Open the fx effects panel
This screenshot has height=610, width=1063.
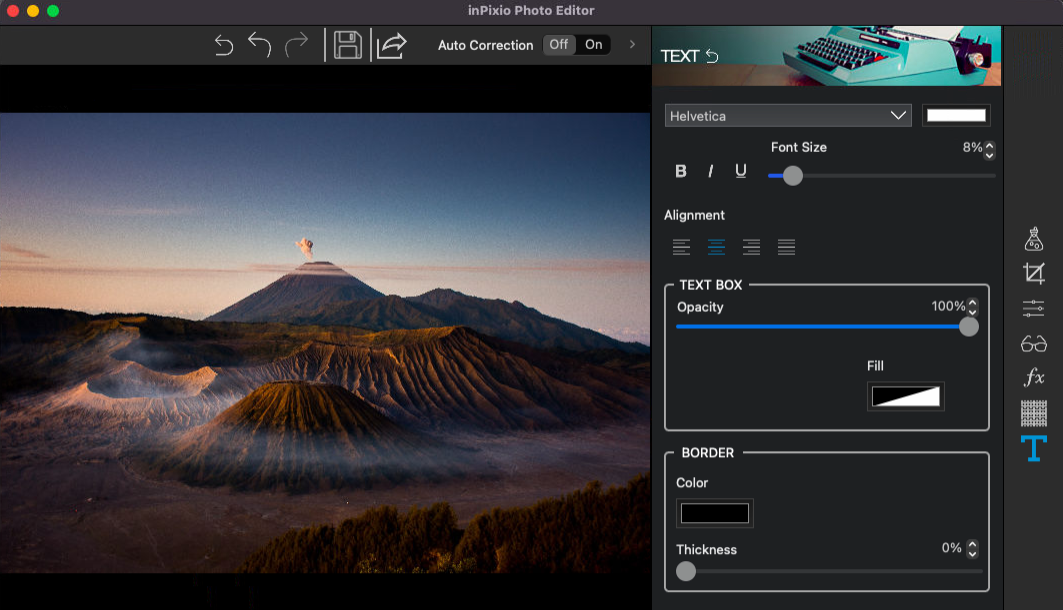coord(1034,377)
